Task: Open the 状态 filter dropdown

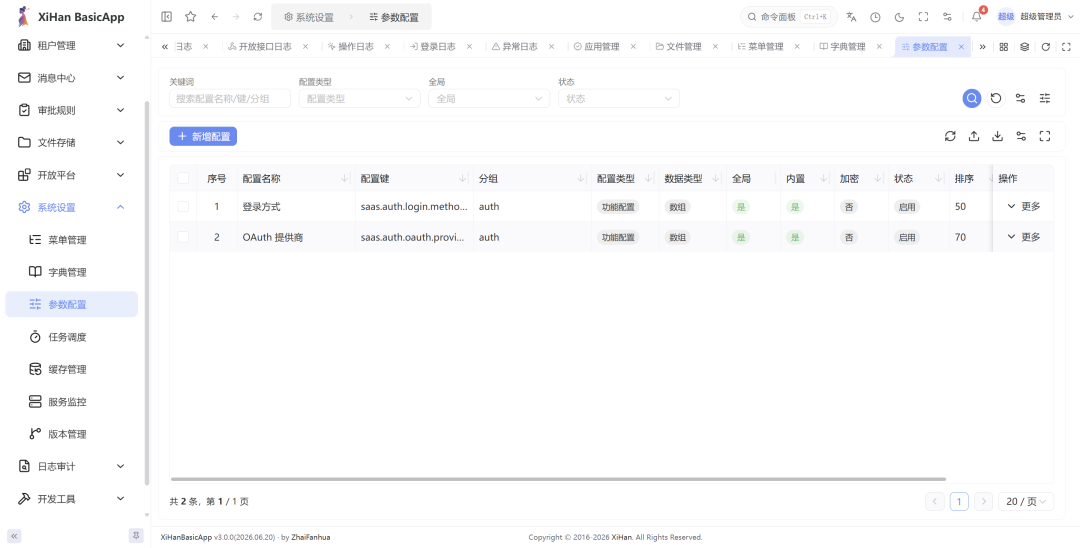Action: [x=619, y=98]
